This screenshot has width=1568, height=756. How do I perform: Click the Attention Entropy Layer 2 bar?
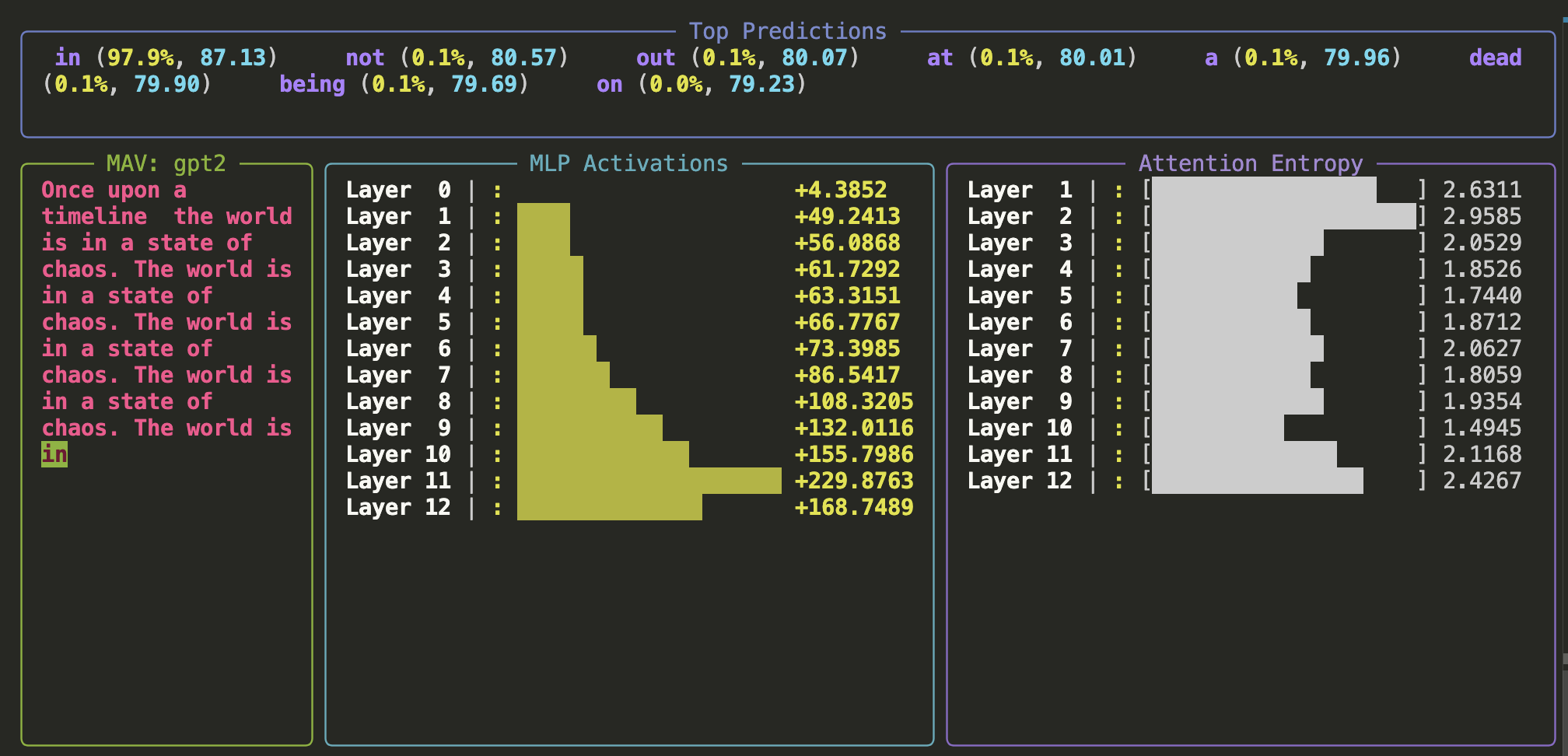pos(1284,216)
